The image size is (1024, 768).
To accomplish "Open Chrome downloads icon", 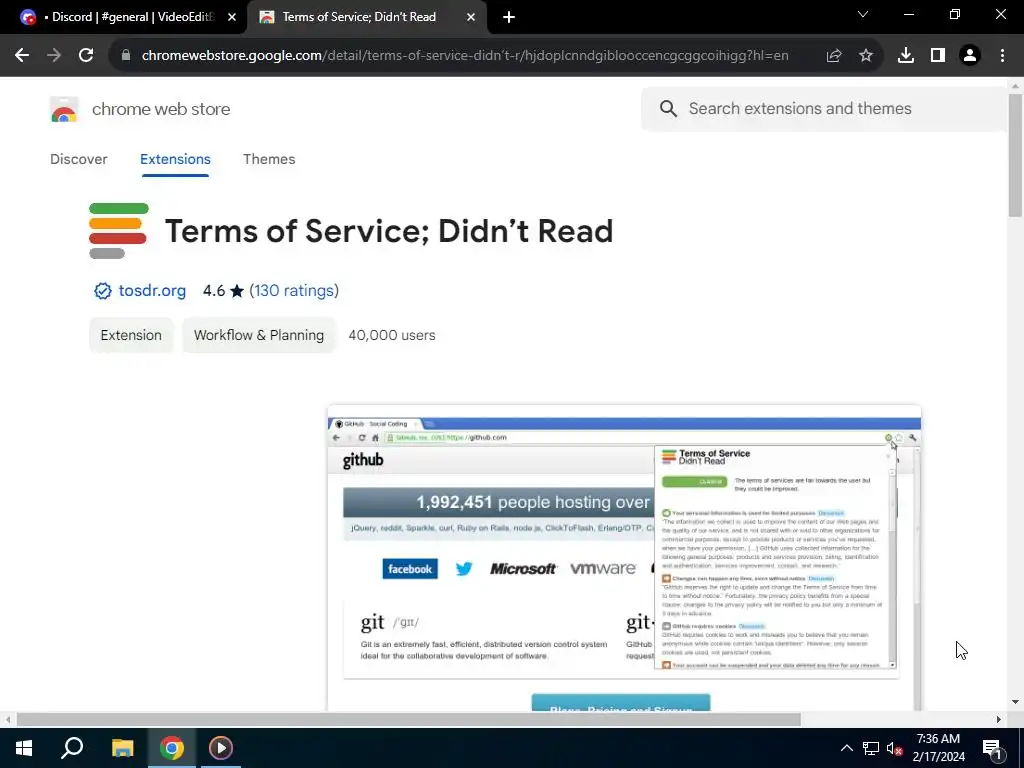I will [x=906, y=56].
